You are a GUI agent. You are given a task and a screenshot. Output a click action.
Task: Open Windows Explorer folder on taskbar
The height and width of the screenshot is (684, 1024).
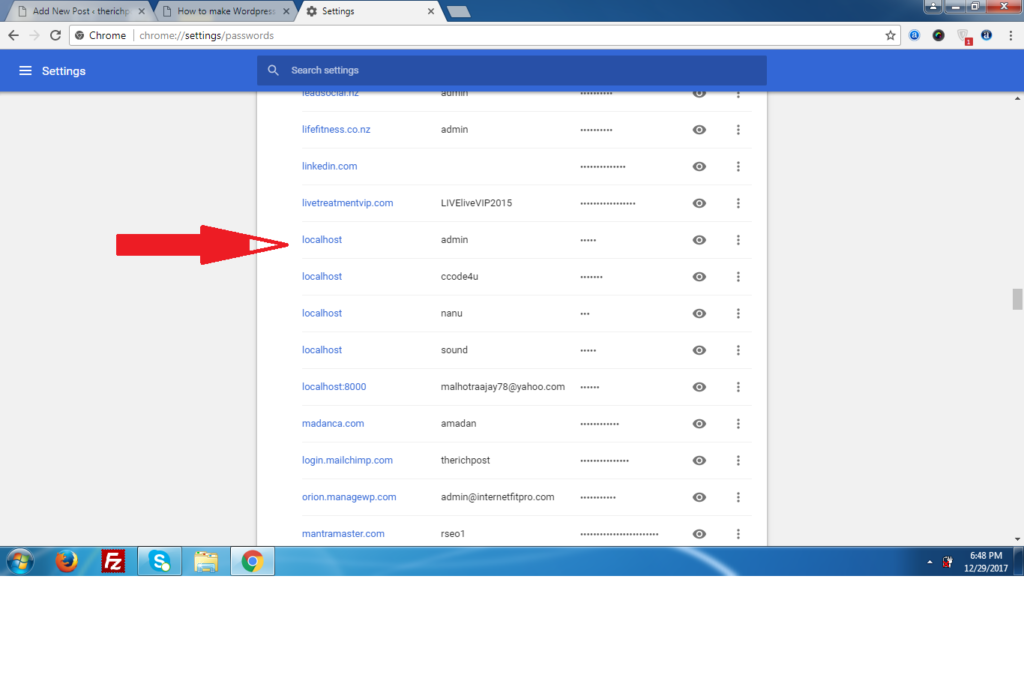(206, 561)
